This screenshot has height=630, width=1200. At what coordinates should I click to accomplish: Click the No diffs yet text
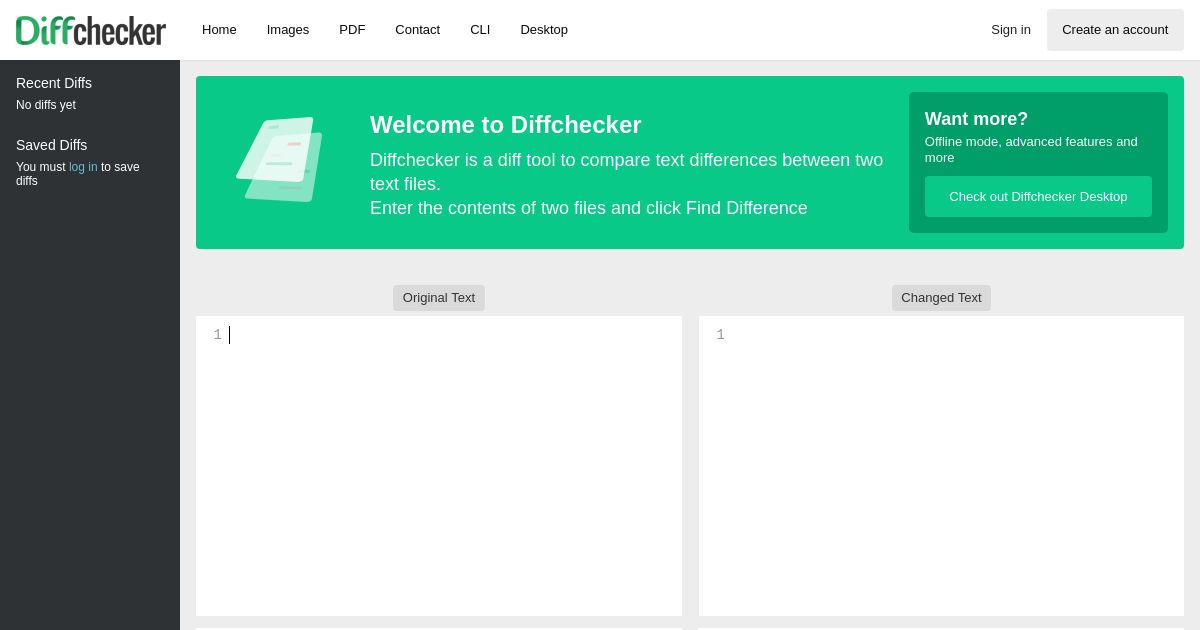46,105
